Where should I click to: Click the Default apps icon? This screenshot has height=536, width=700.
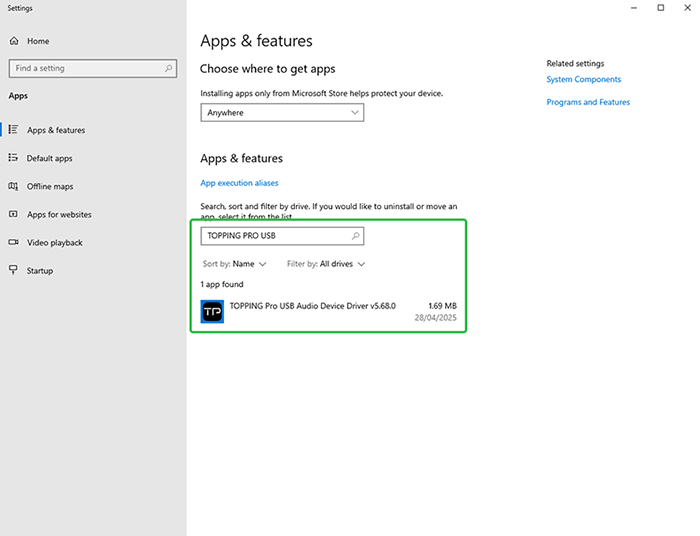[x=13, y=158]
